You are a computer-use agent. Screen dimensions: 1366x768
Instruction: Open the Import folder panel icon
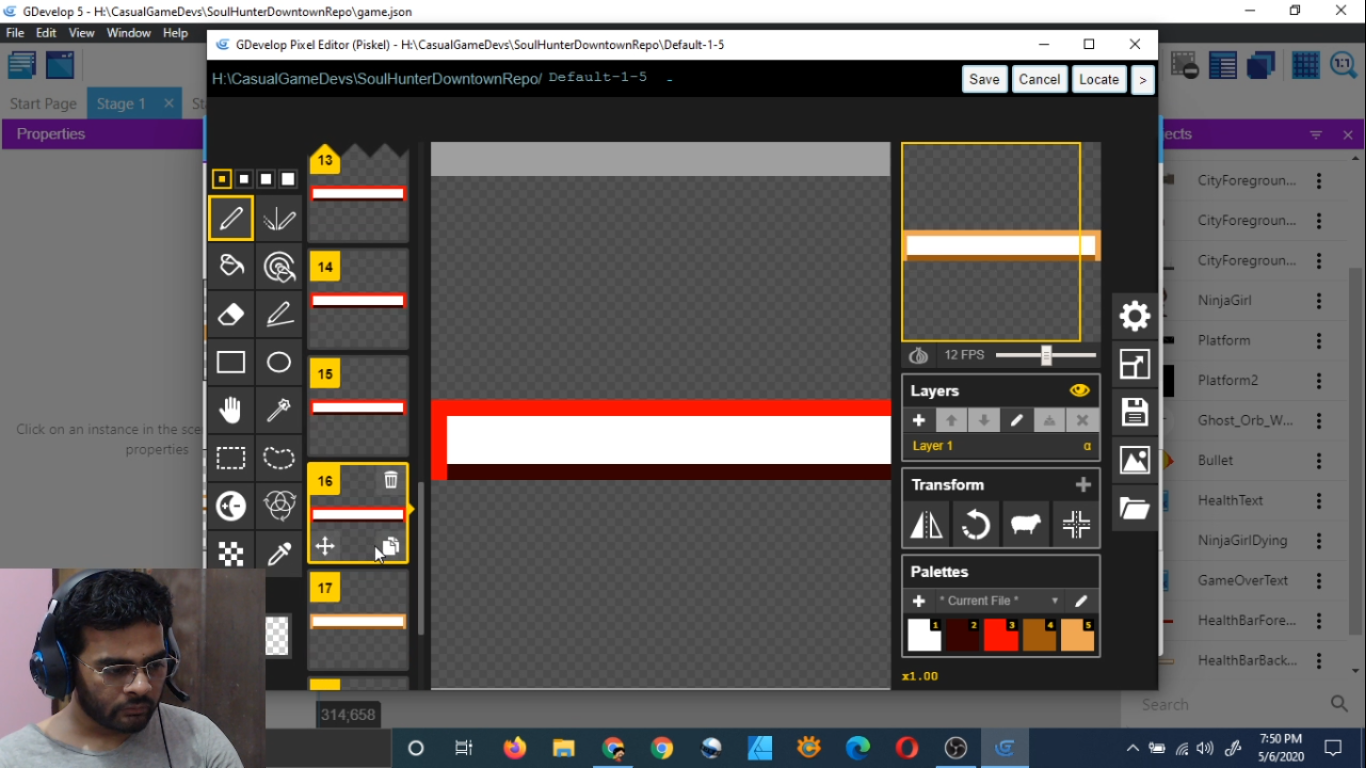[1135, 508]
